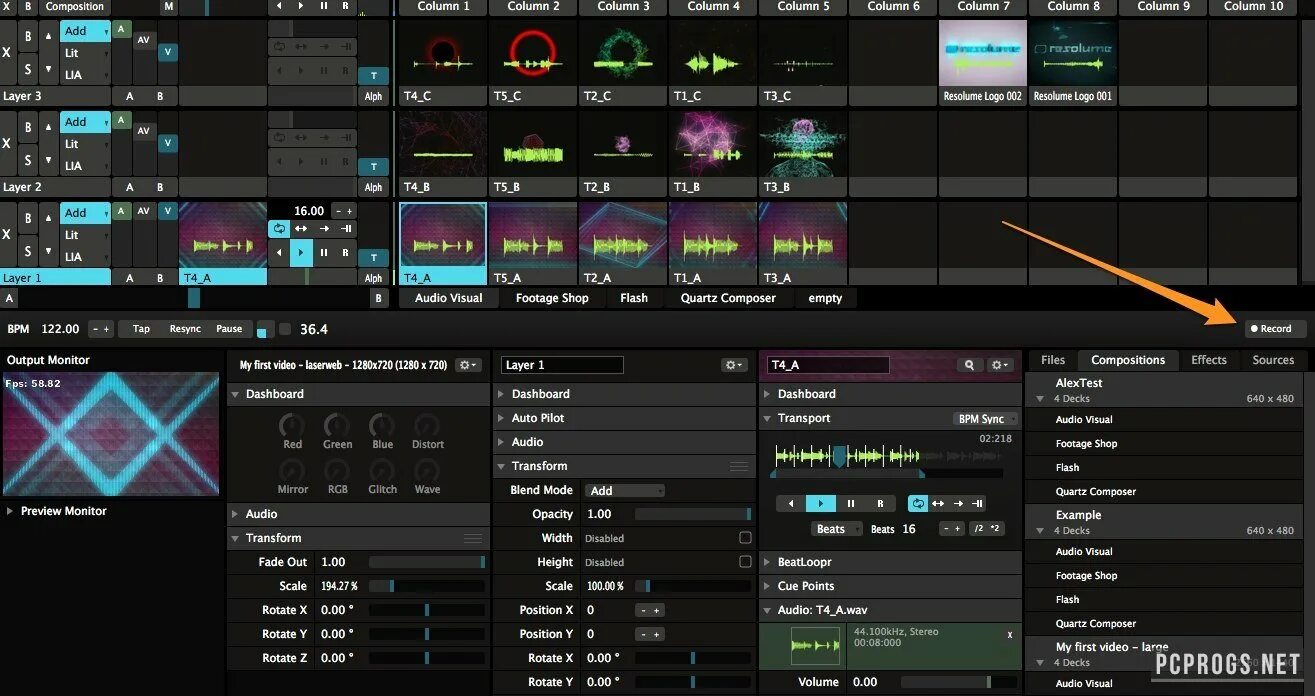Open the Flash deck tab

(634, 298)
